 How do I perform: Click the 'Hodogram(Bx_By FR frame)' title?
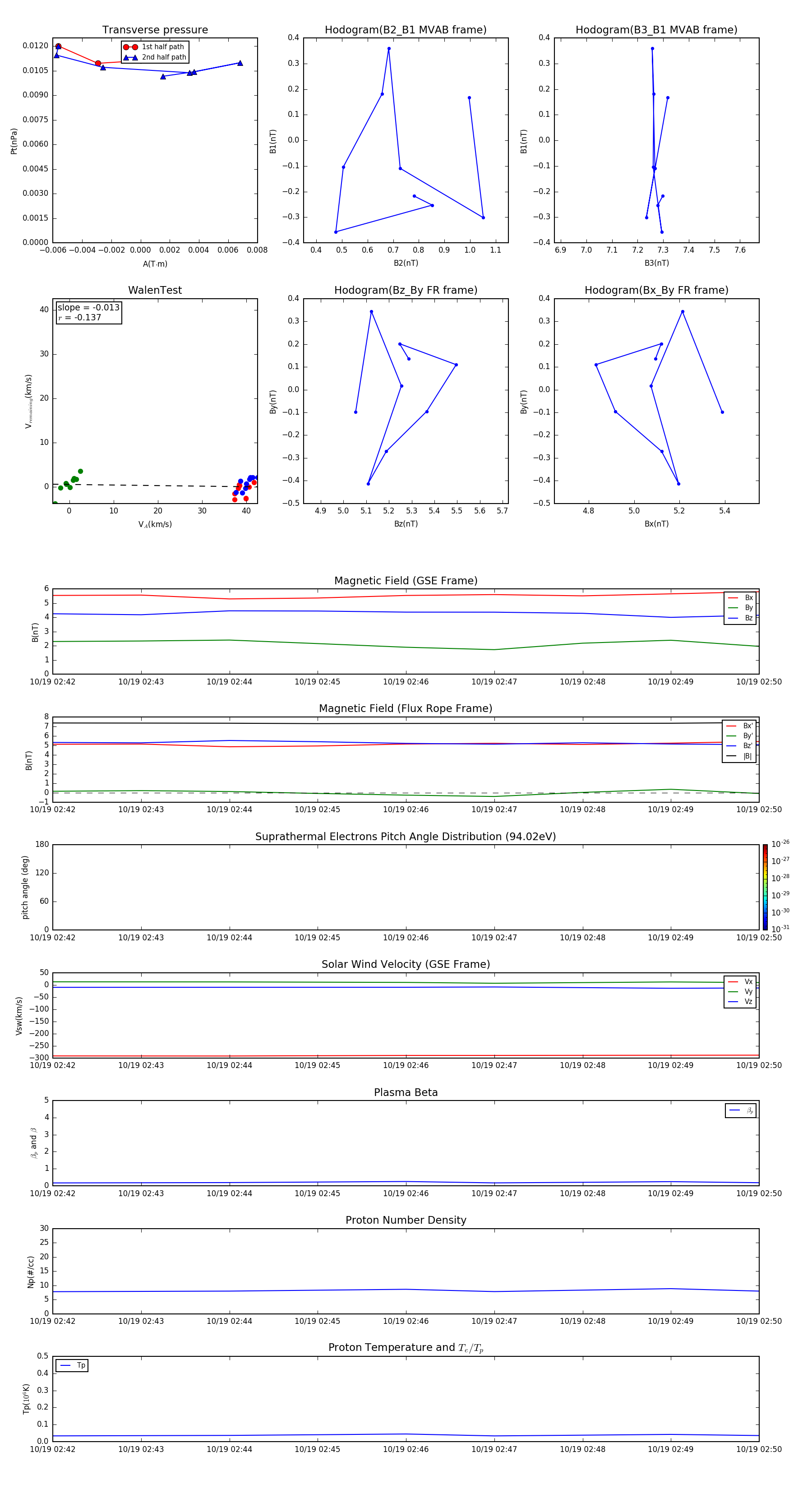(656, 290)
